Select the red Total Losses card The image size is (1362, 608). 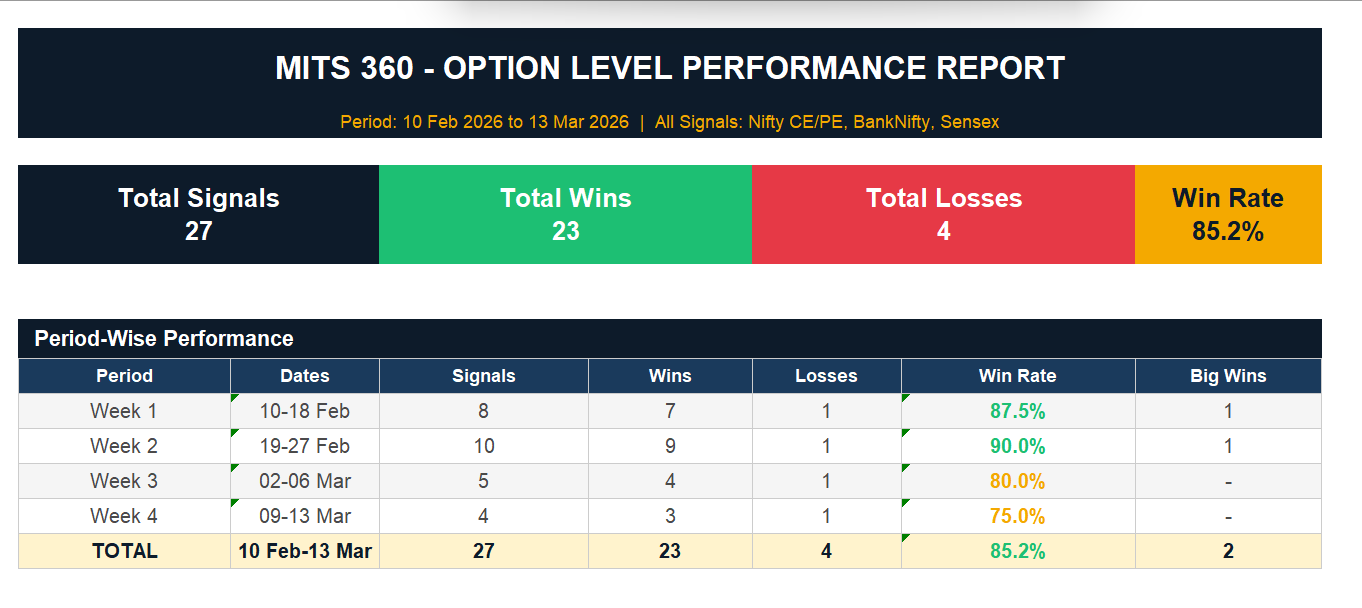tap(943, 214)
